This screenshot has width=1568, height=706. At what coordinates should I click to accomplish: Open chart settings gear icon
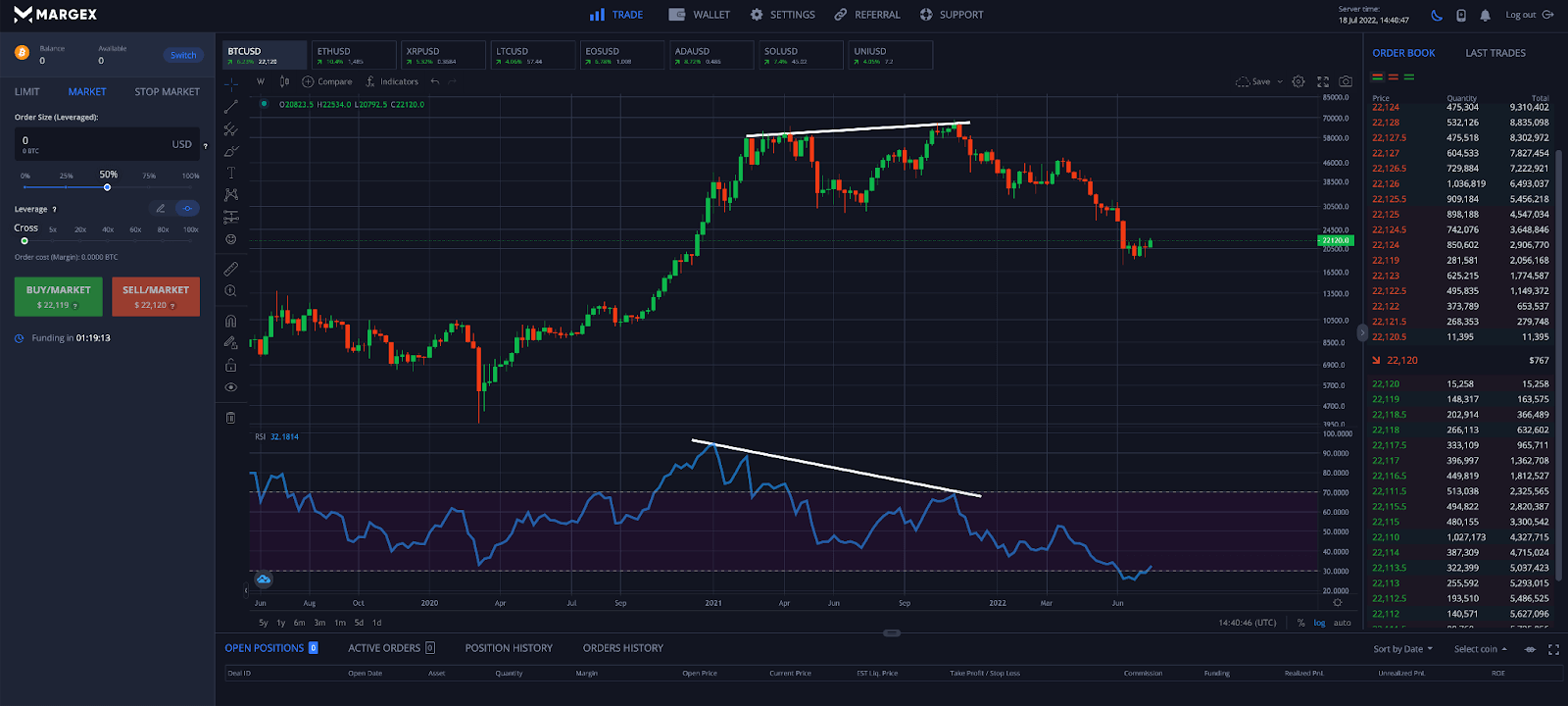(1298, 81)
